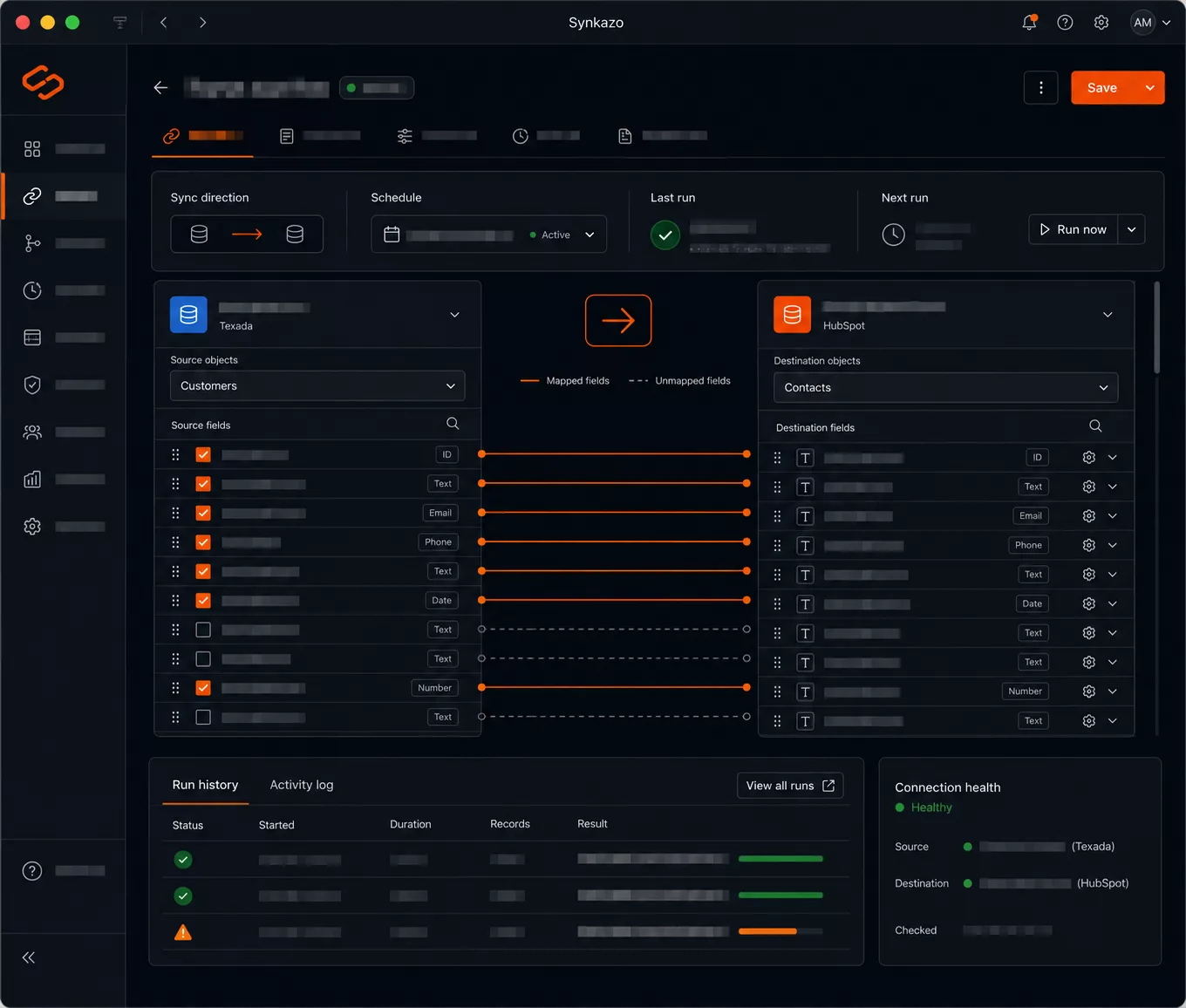1186x1008 pixels.
Task: Open the shield check icon in the sidebar
Action: (x=32, y=385)
